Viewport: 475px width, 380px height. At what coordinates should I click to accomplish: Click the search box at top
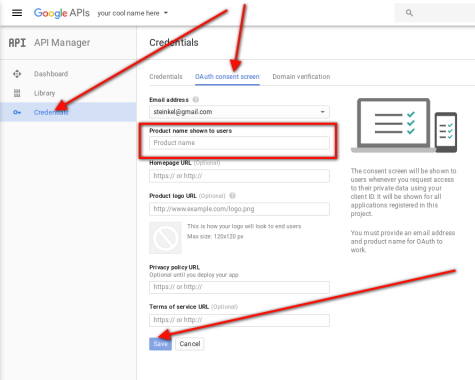coord(435,13)
